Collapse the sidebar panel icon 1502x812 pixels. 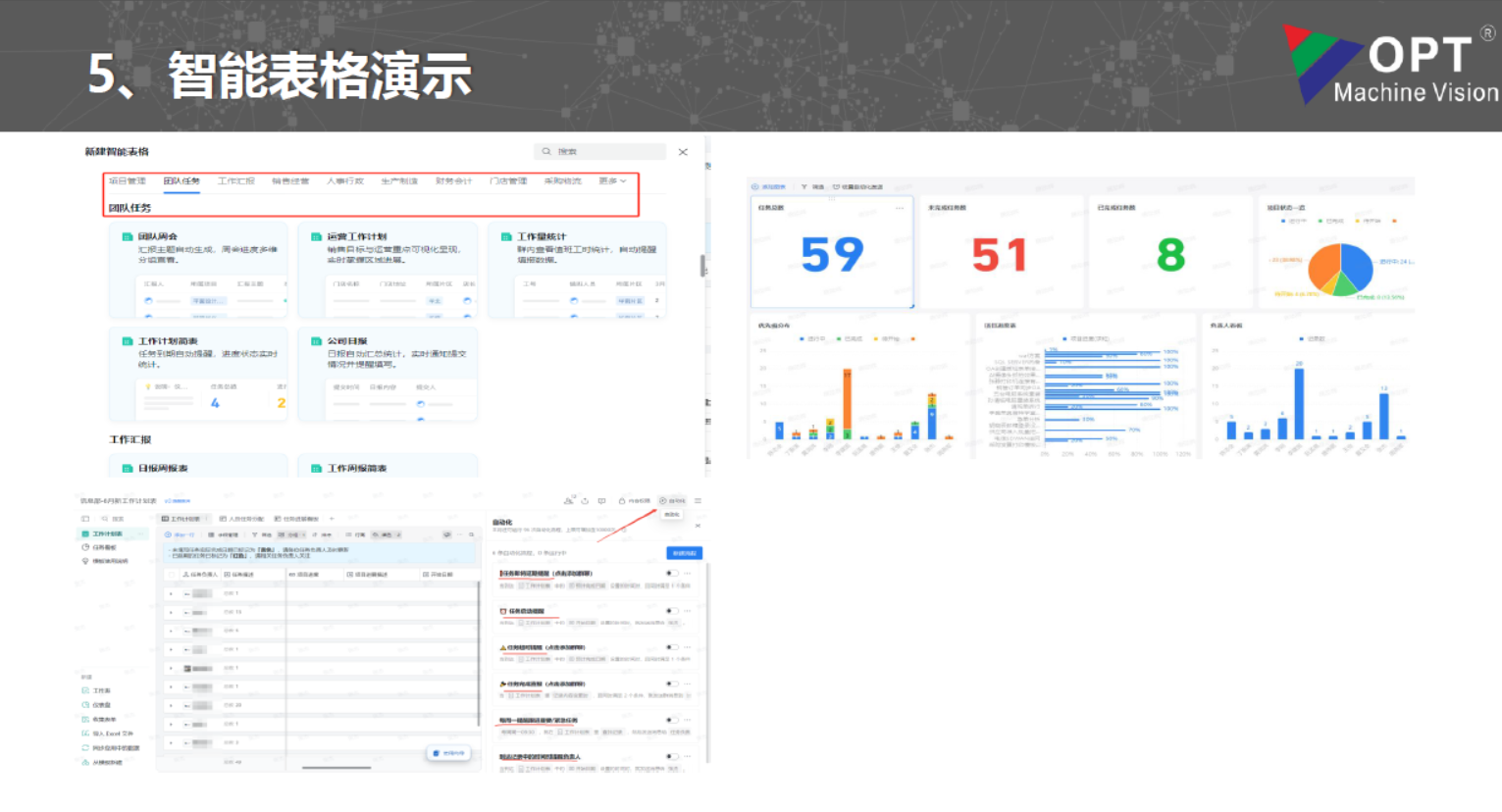(85, 519)
